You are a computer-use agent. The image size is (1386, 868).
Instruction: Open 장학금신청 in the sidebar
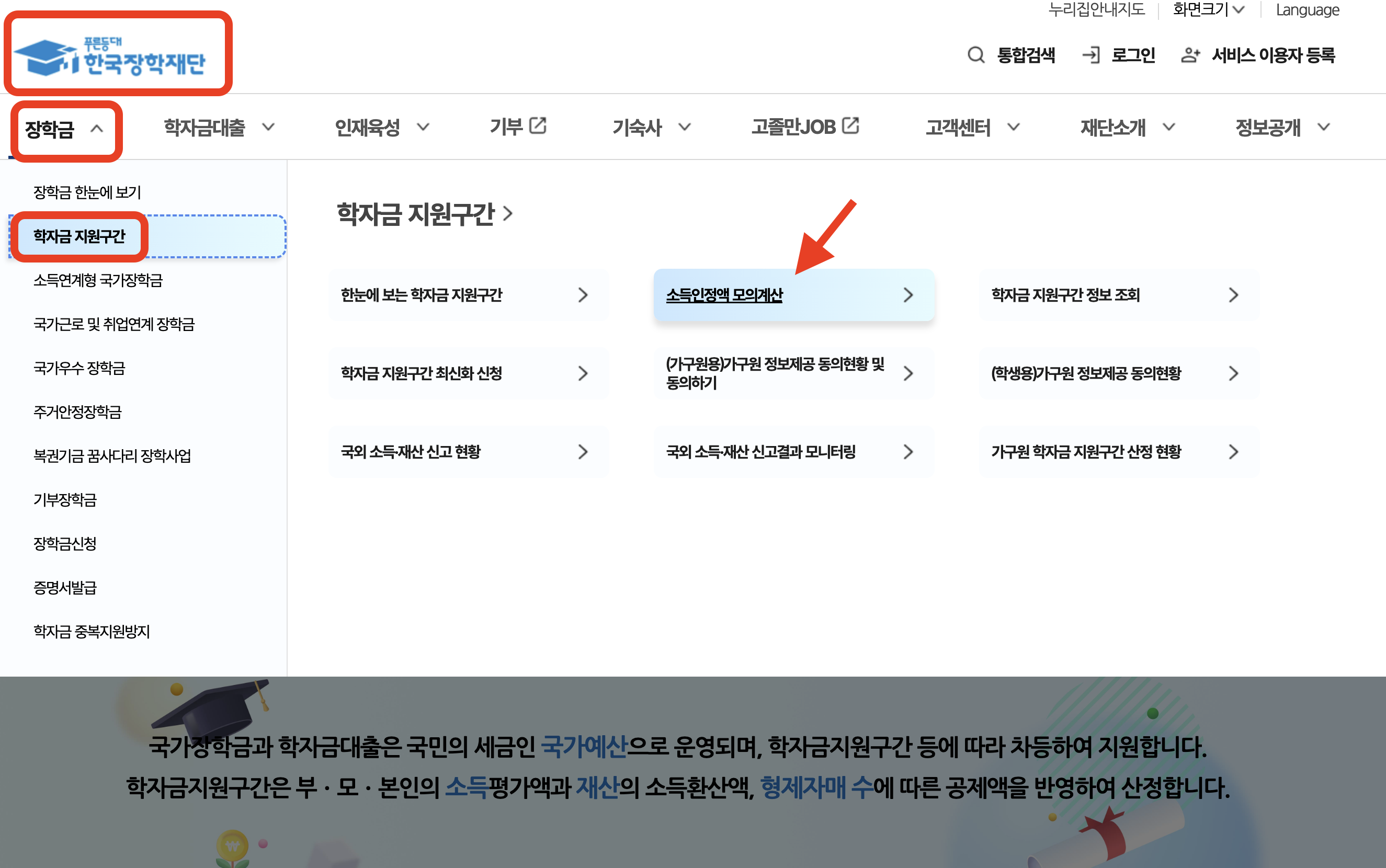click(65, 544)
